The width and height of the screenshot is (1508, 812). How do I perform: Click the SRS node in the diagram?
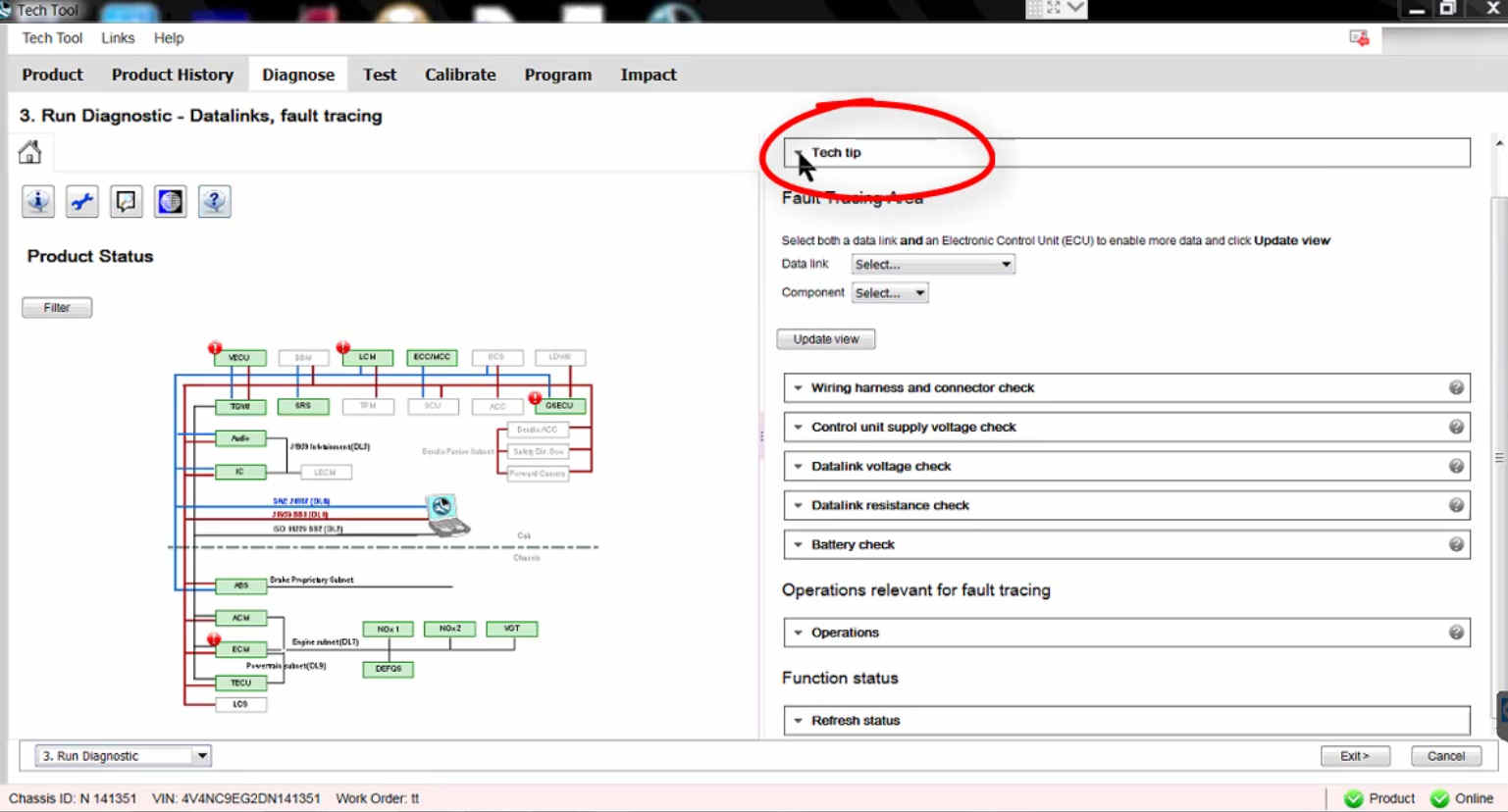[303, 406]
